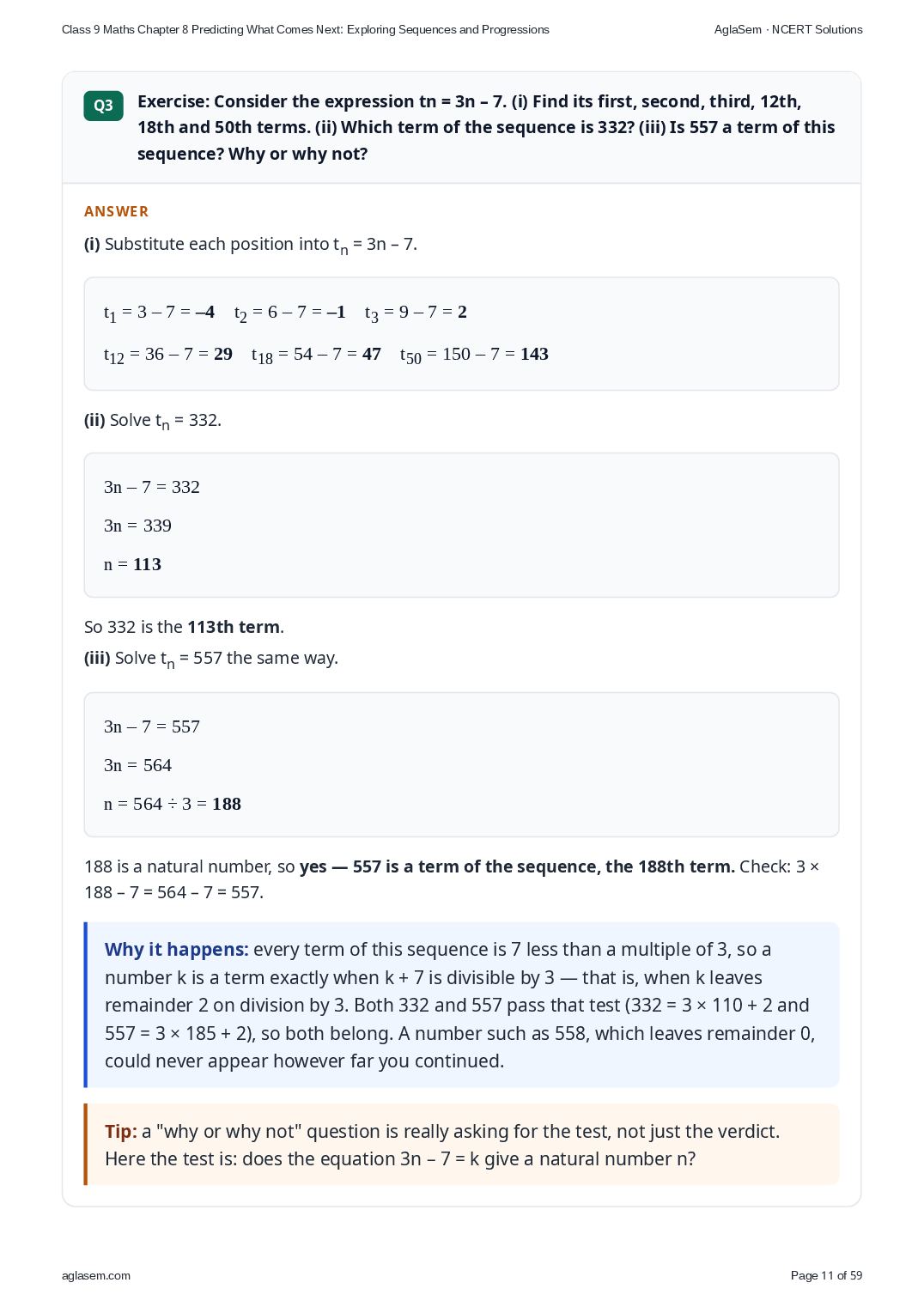Click the bold result n = 113
Image resolution: width=924 pixels, height=1307 pixels.
(x=132, y=564)
